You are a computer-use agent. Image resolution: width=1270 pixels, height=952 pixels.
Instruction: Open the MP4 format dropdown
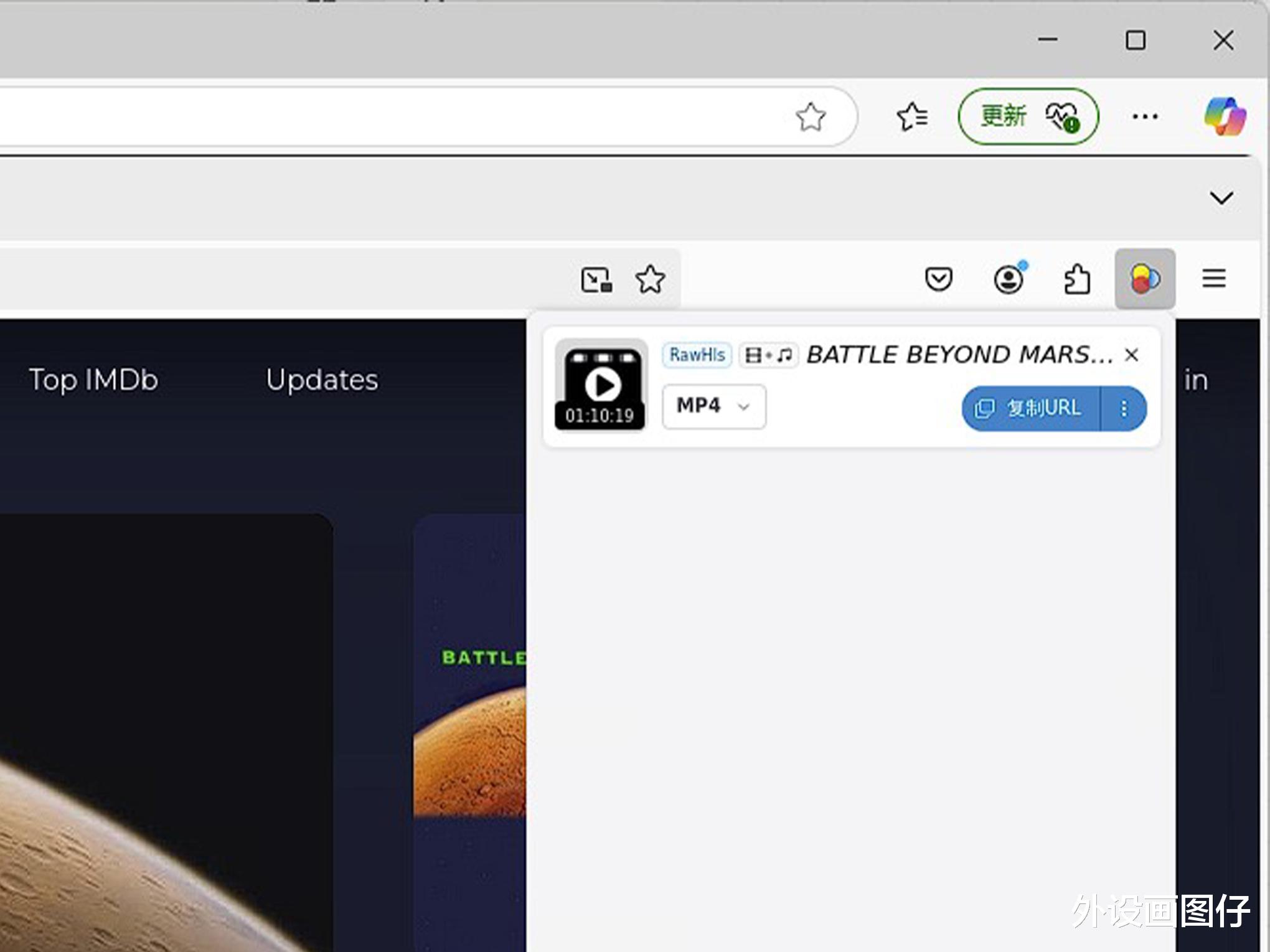pyautogui.click(x=713, y=406)
